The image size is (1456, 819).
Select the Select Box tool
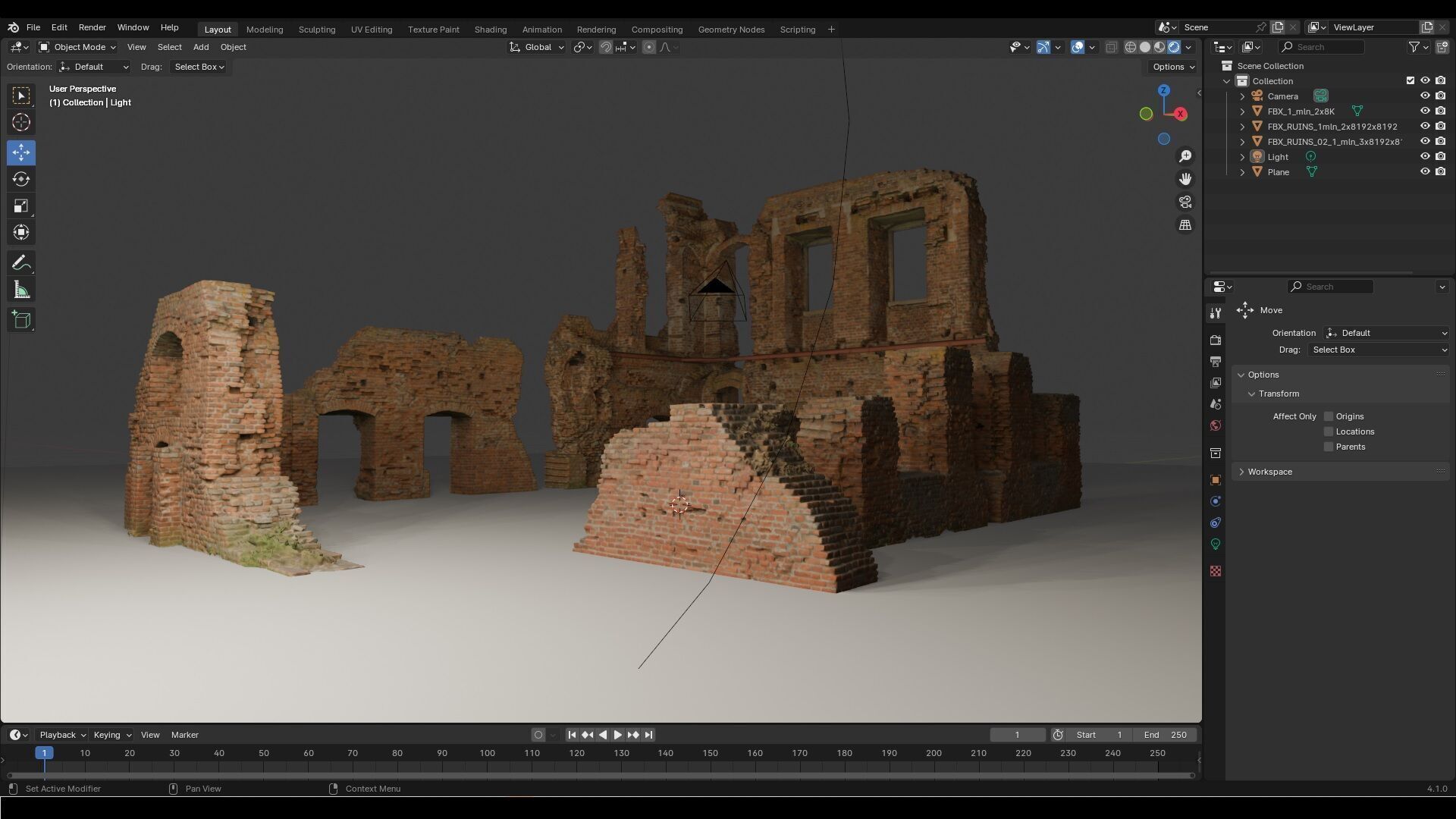coord(21,96)
